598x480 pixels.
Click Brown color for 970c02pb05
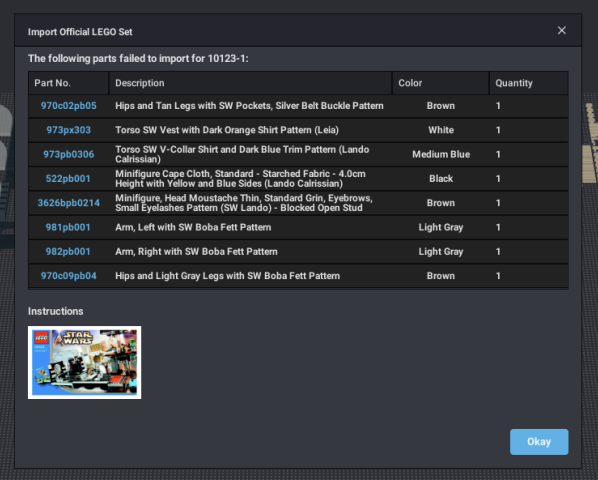[441, 106]
